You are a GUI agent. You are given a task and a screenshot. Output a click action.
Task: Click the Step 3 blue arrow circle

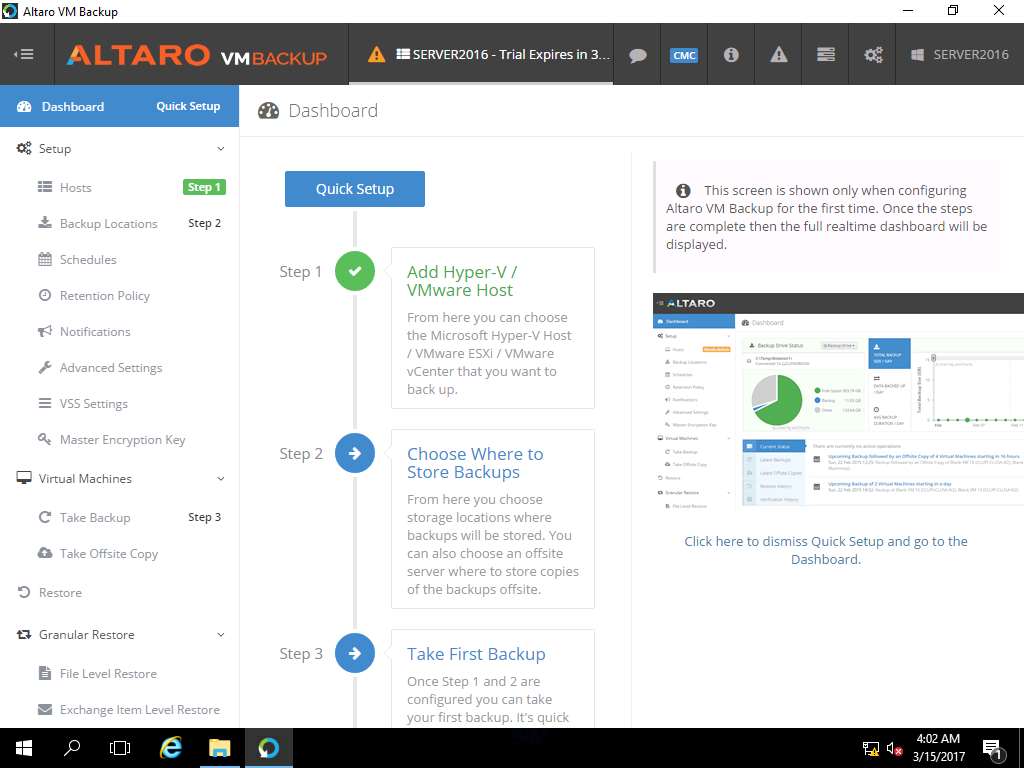355,653
